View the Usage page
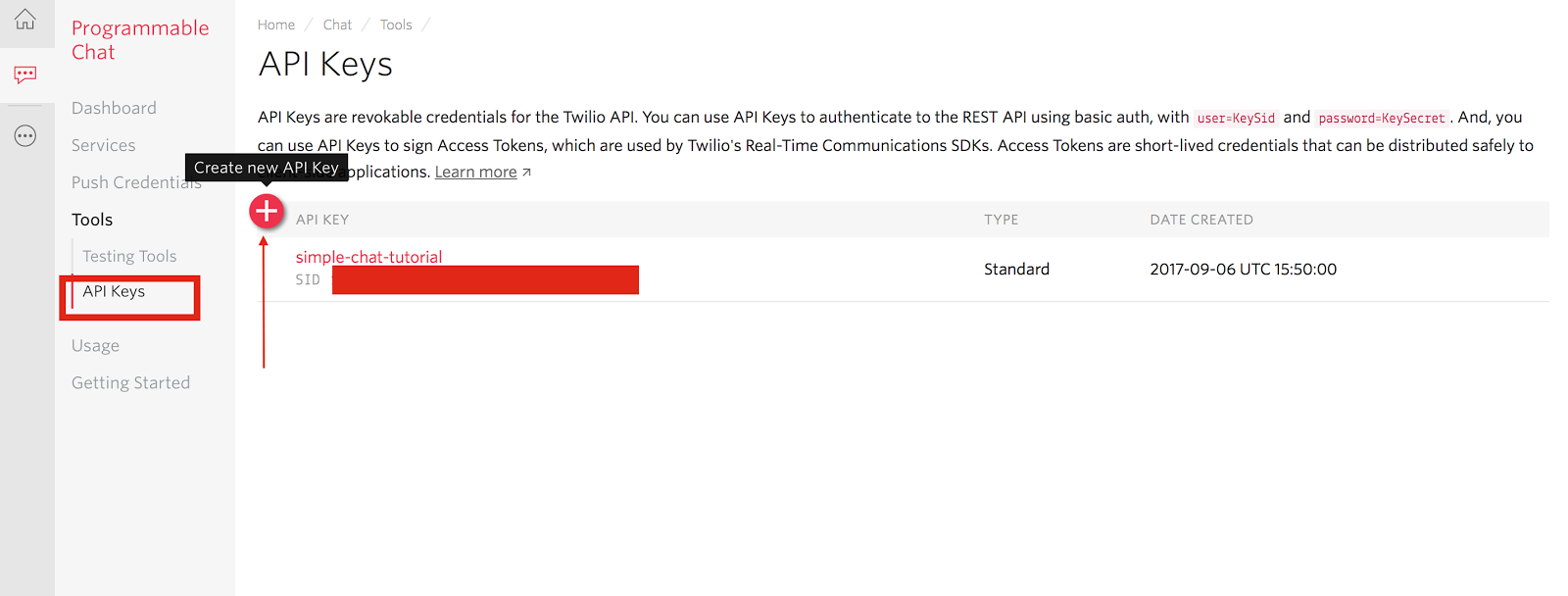 click(x=95, y=346)
